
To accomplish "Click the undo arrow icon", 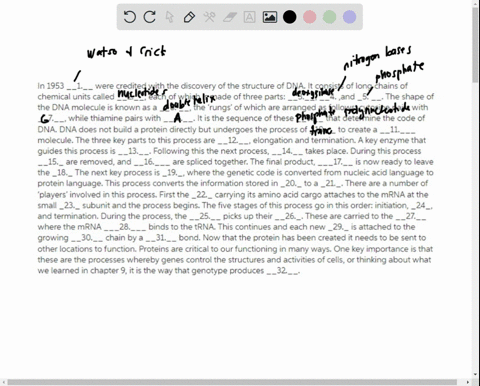I will pos(129,17).
